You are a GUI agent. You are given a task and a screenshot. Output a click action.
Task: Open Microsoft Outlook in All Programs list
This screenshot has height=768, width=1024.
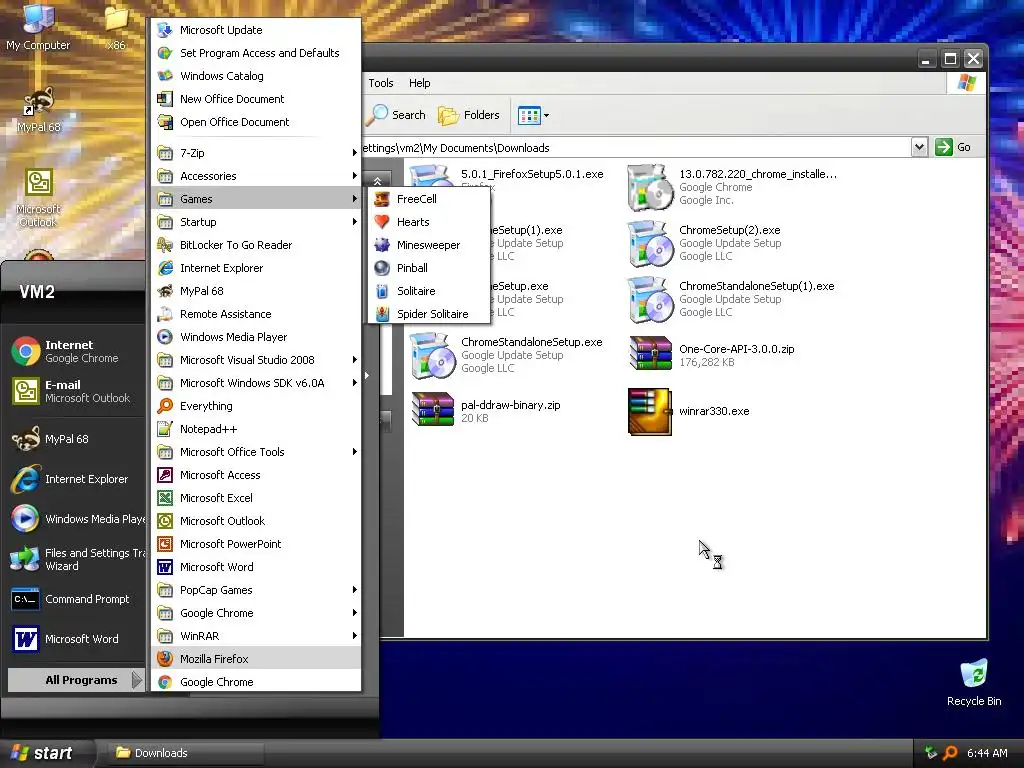point(256,521)
